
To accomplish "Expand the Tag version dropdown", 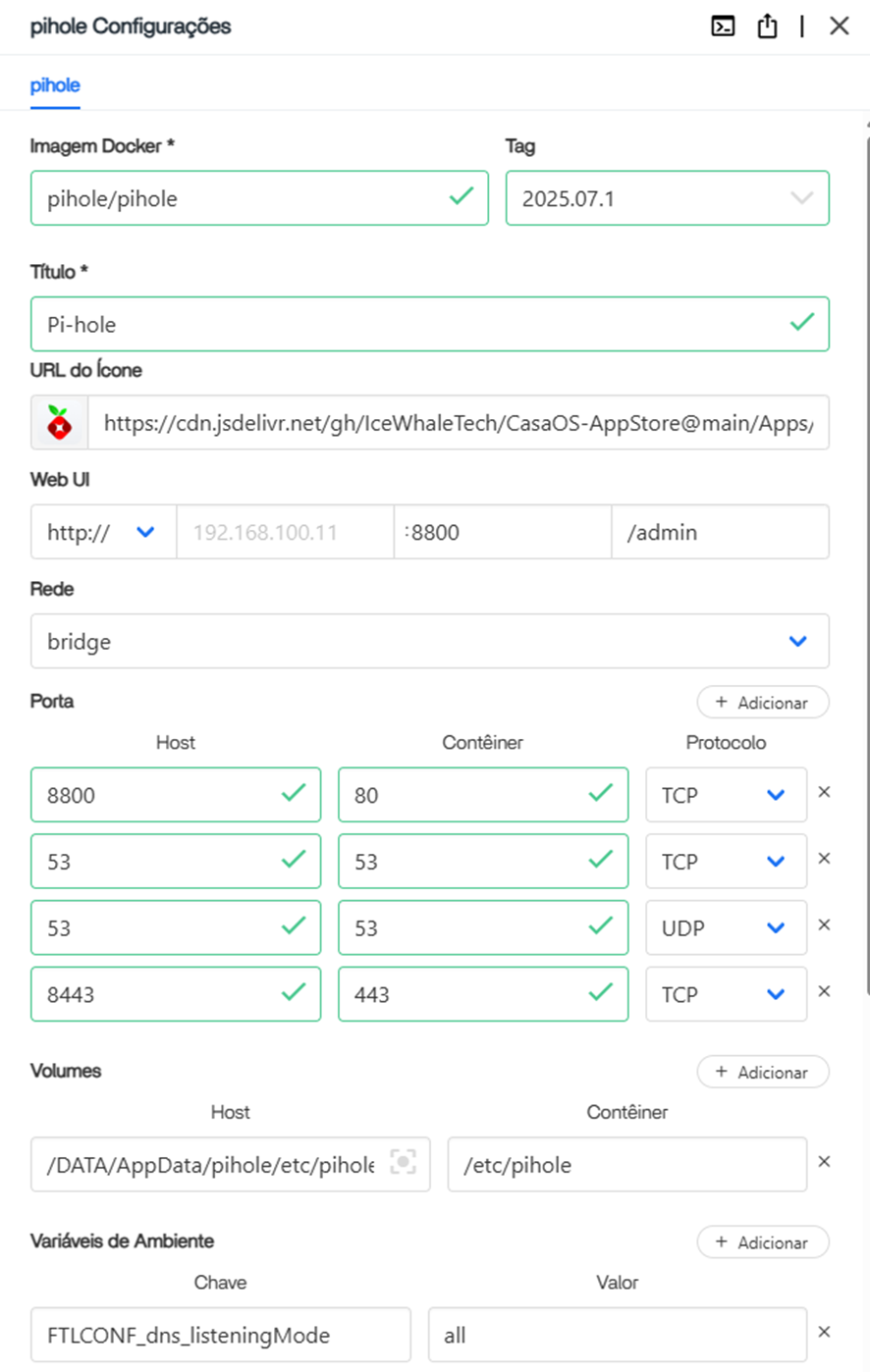I will [801, 198].
